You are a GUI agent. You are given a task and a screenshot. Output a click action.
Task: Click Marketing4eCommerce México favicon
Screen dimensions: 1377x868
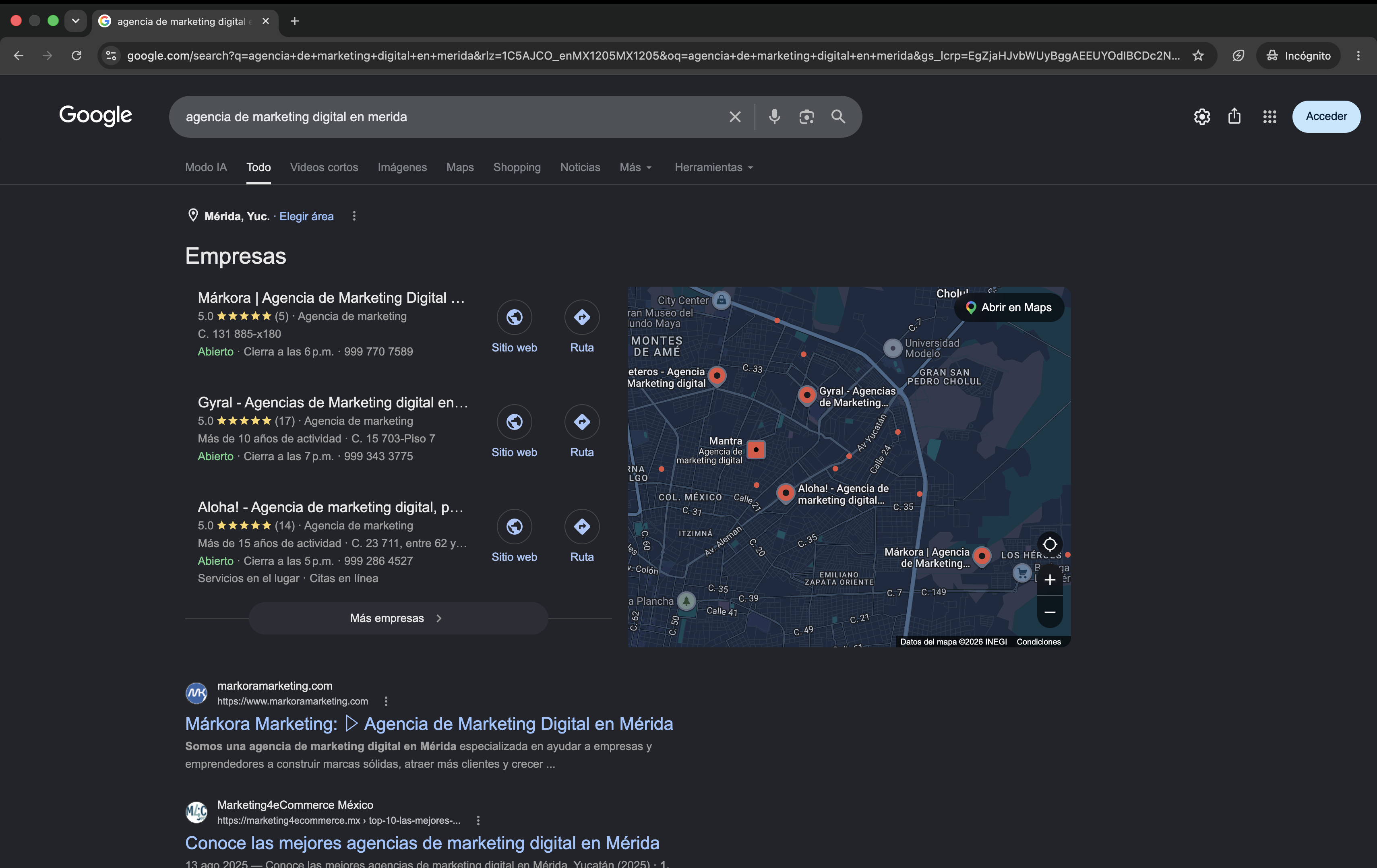(196, 812)
